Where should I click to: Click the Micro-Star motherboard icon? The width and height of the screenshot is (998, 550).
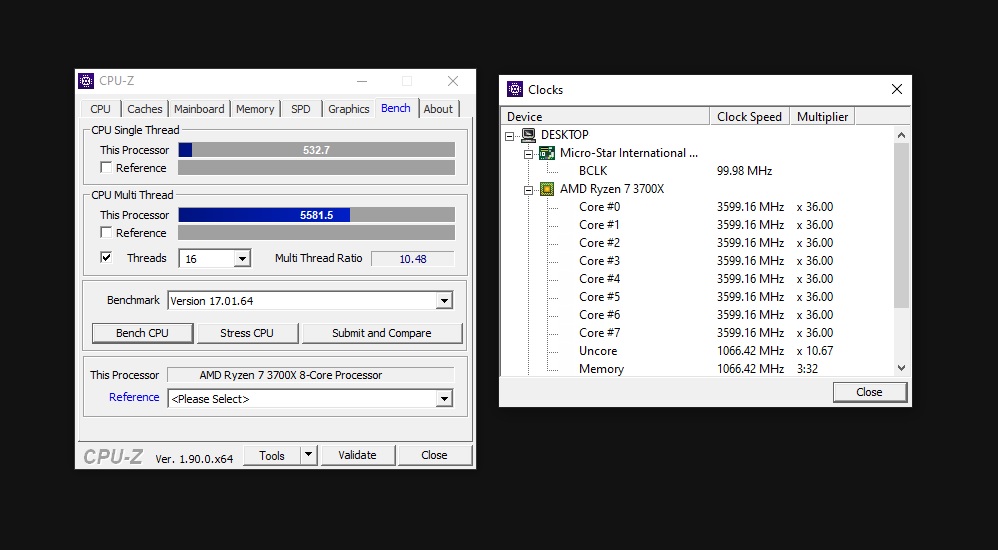(x=547, y=153)
